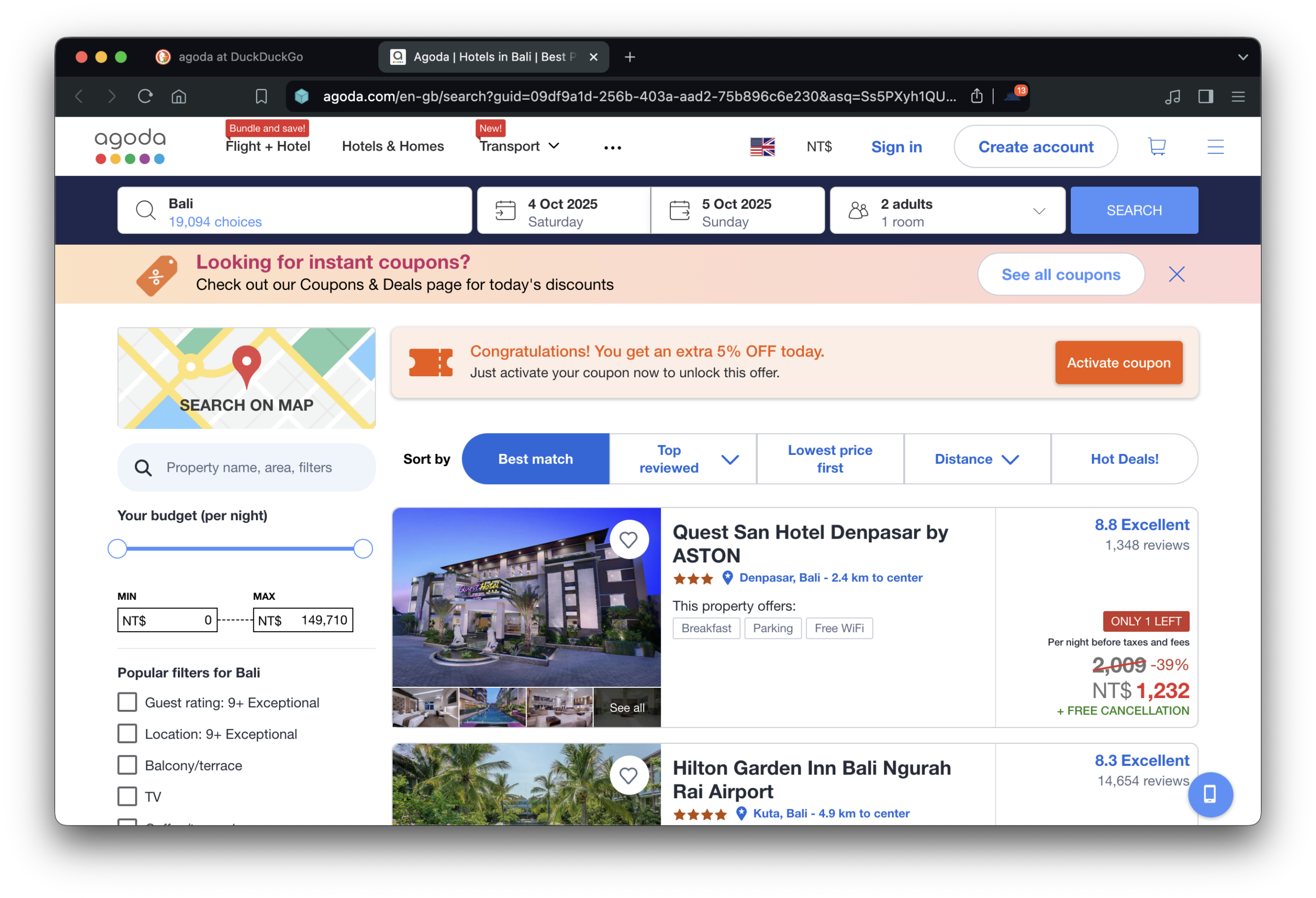This screenshot has width=1316, height=898.
Task: Expand the Transport dropdown
Action: (519, 146)
